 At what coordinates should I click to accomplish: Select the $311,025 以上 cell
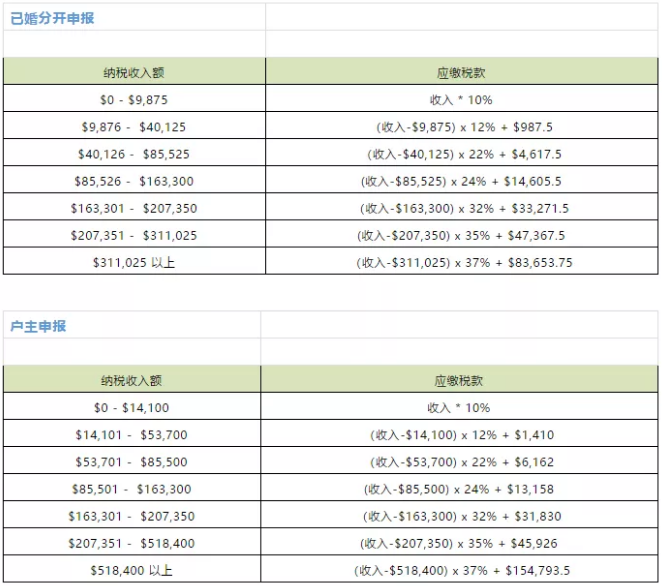pyautogui.click(x=133, y=263)
